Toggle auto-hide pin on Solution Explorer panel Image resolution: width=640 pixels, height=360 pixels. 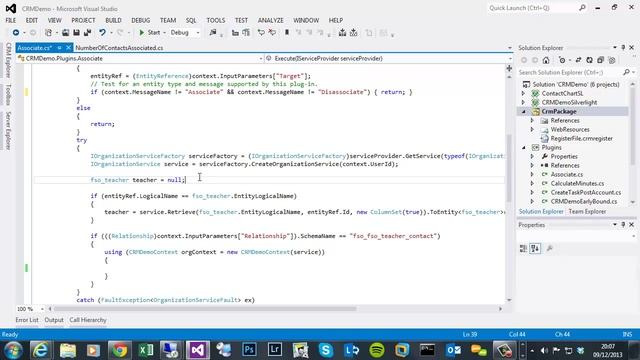pyautogui.click(x=623, y=48)
